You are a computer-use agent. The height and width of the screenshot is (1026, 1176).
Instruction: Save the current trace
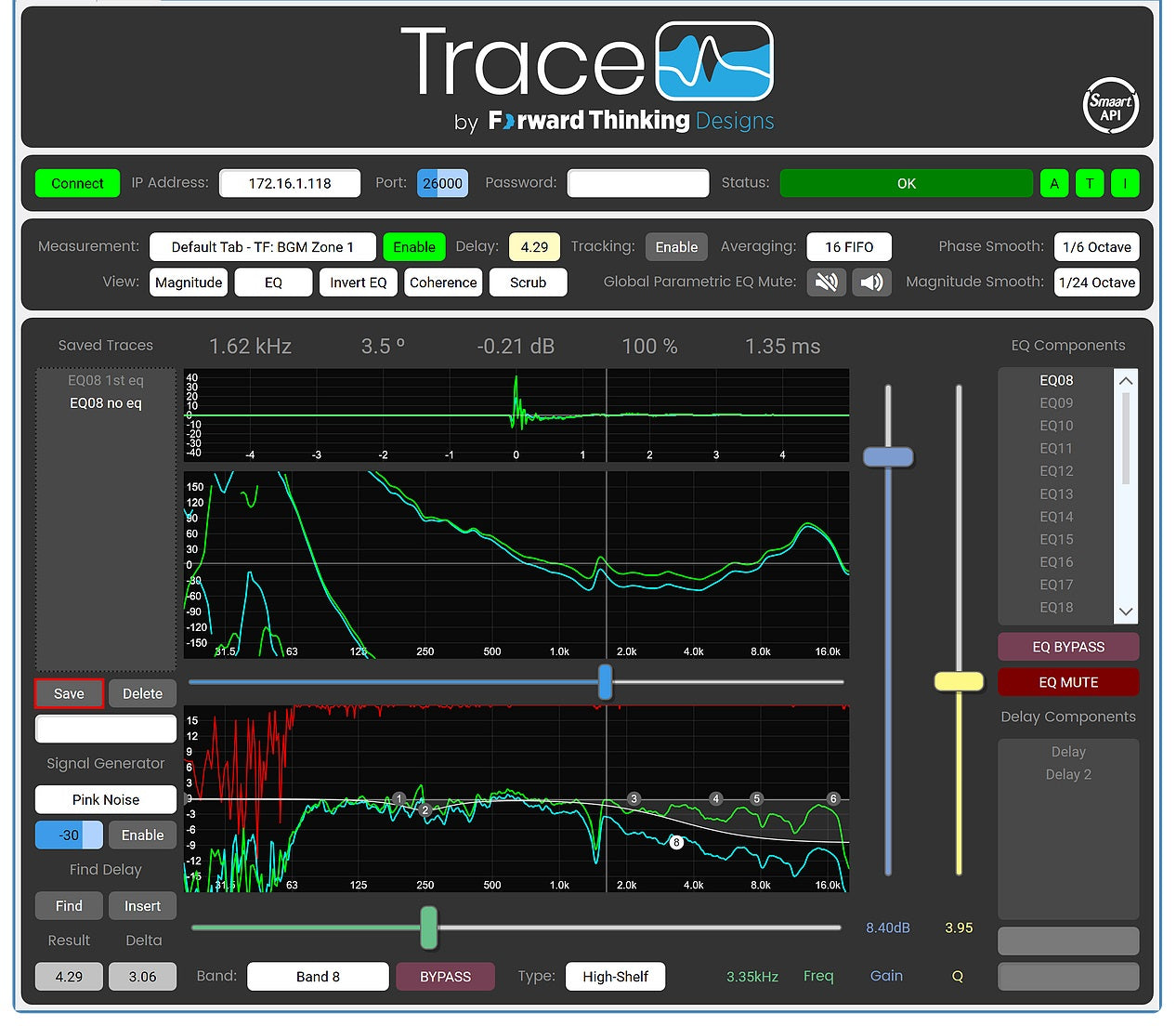coord(69,693)
